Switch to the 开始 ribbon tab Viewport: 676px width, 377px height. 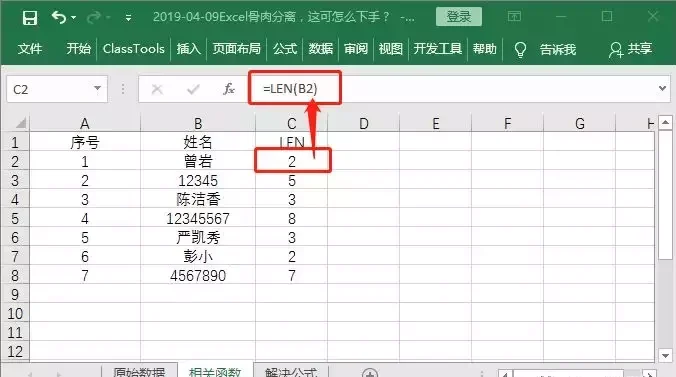click(78, 49)
